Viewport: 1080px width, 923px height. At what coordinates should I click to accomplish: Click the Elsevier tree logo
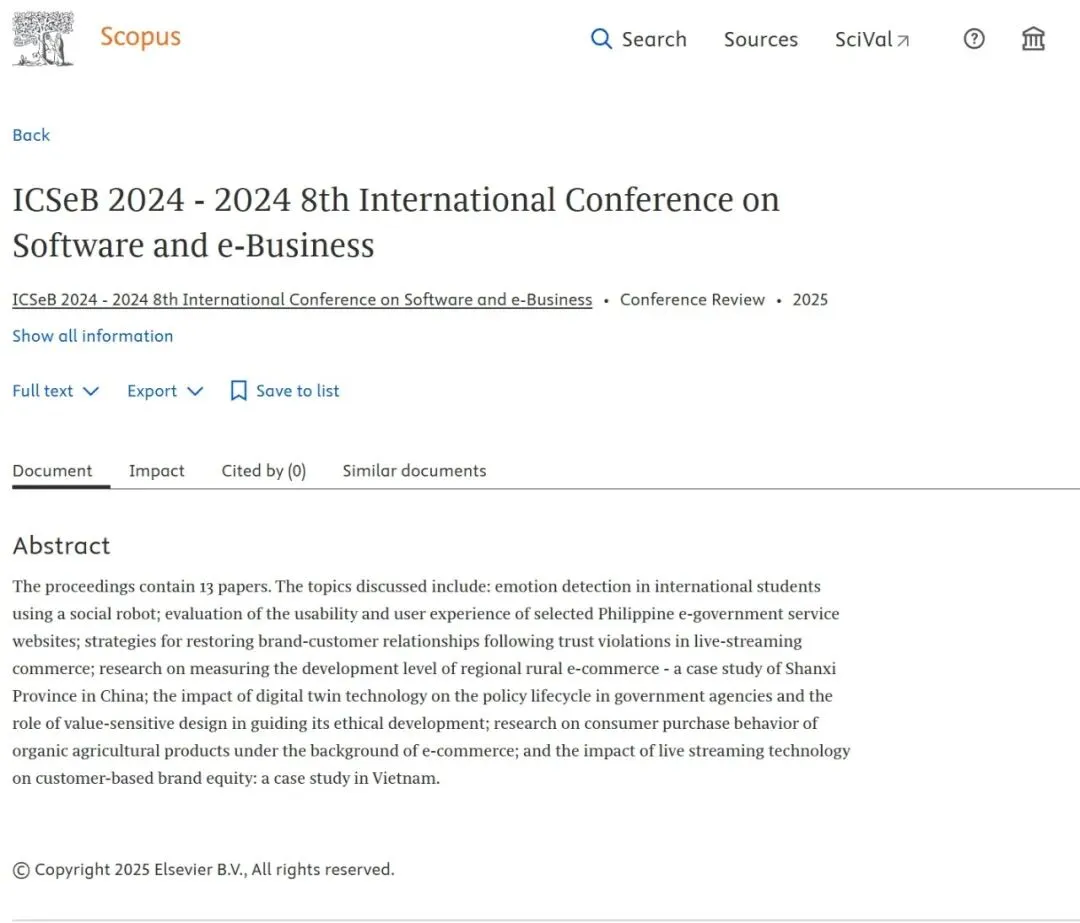click(x=43, y=39)
